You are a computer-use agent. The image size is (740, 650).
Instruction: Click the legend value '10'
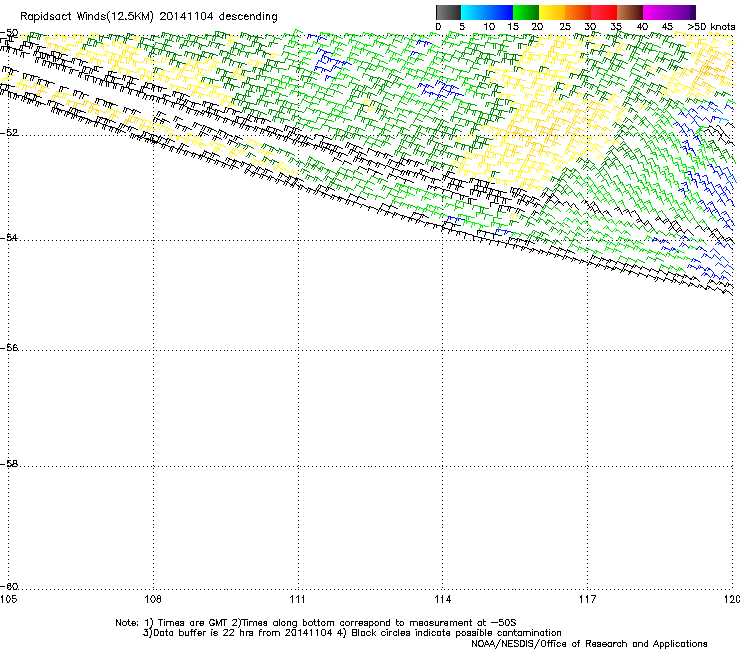coord(489,27)
